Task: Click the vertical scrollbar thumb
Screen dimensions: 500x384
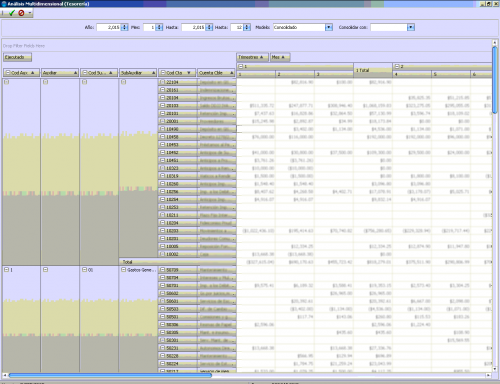Action: [x=495, y=80]
